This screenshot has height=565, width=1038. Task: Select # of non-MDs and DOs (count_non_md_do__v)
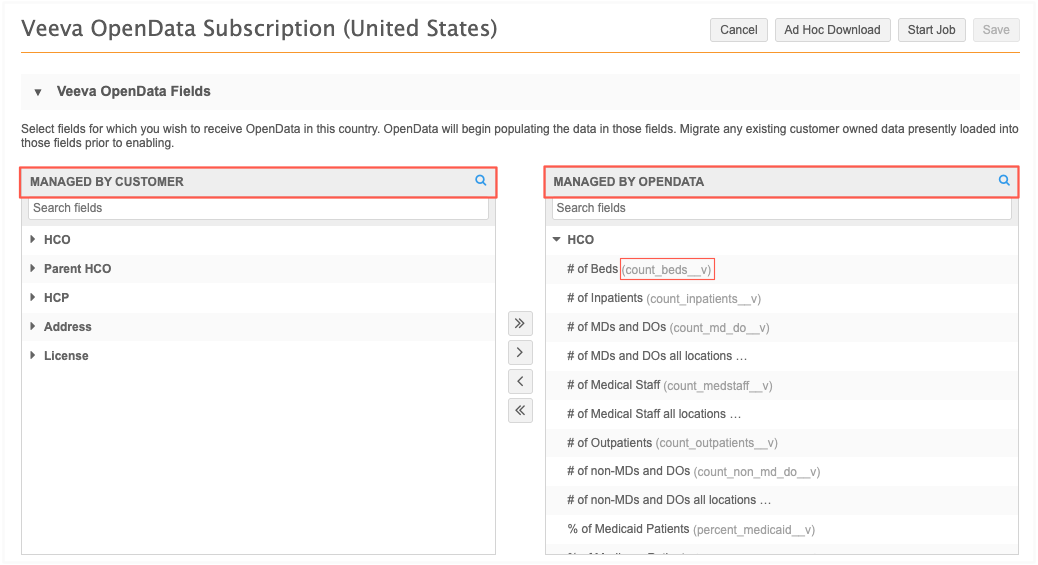[782, 472]
